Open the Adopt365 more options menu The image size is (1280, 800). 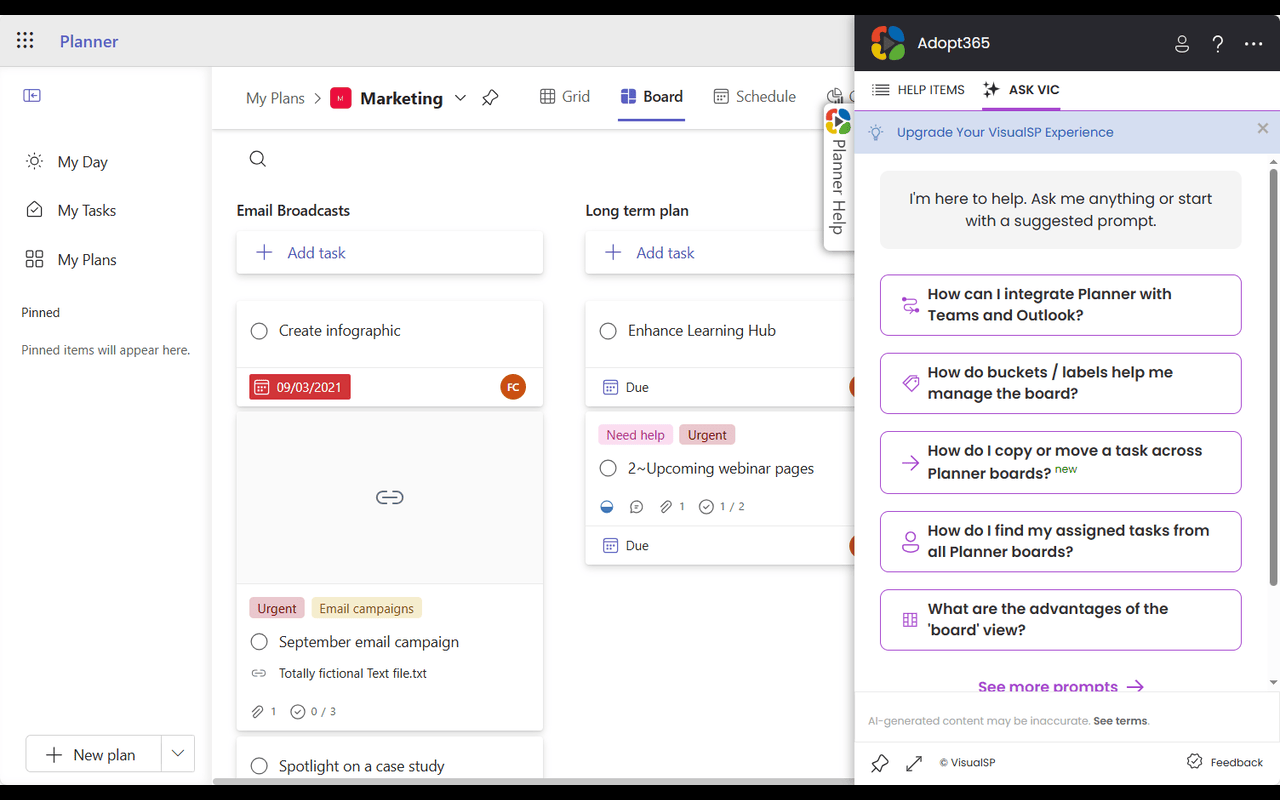(x=1254, y=44)
